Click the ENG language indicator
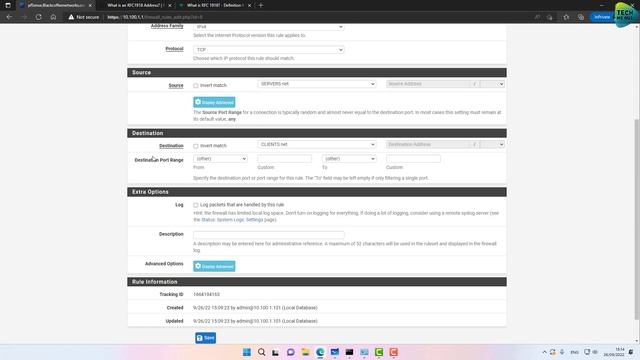The width and height of the screenshot is (640, 360). click(x=575, y=352)
